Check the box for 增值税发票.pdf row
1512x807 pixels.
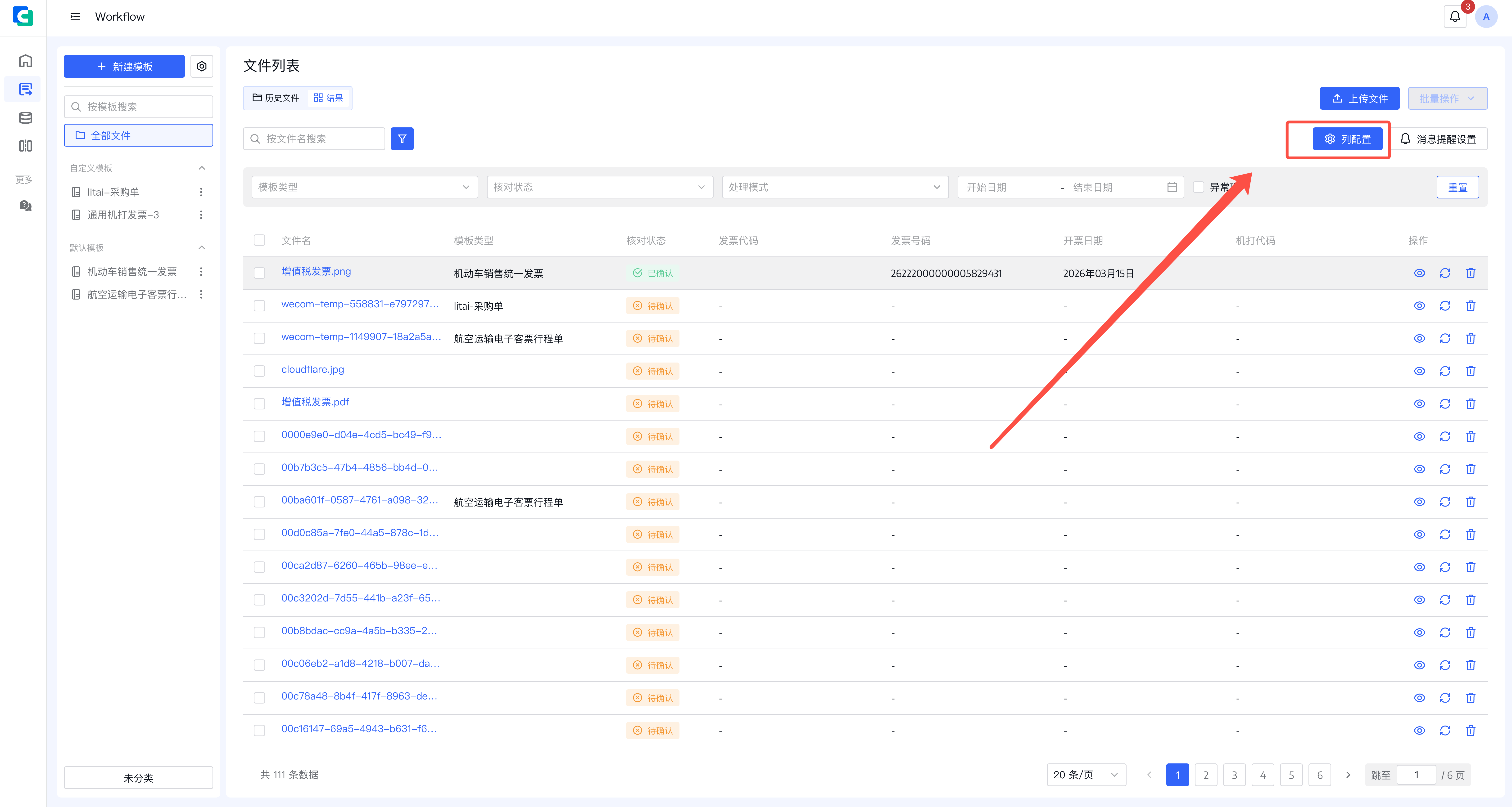pyautogui.click(x=259, y=404)
